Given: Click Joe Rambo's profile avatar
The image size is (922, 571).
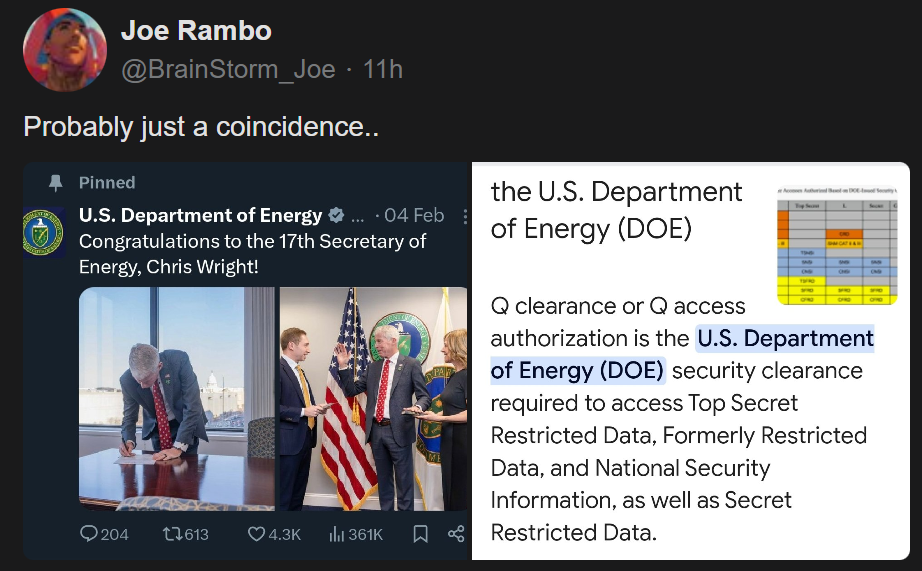Looking at the screenshot, I should click(x=65, y=49).
